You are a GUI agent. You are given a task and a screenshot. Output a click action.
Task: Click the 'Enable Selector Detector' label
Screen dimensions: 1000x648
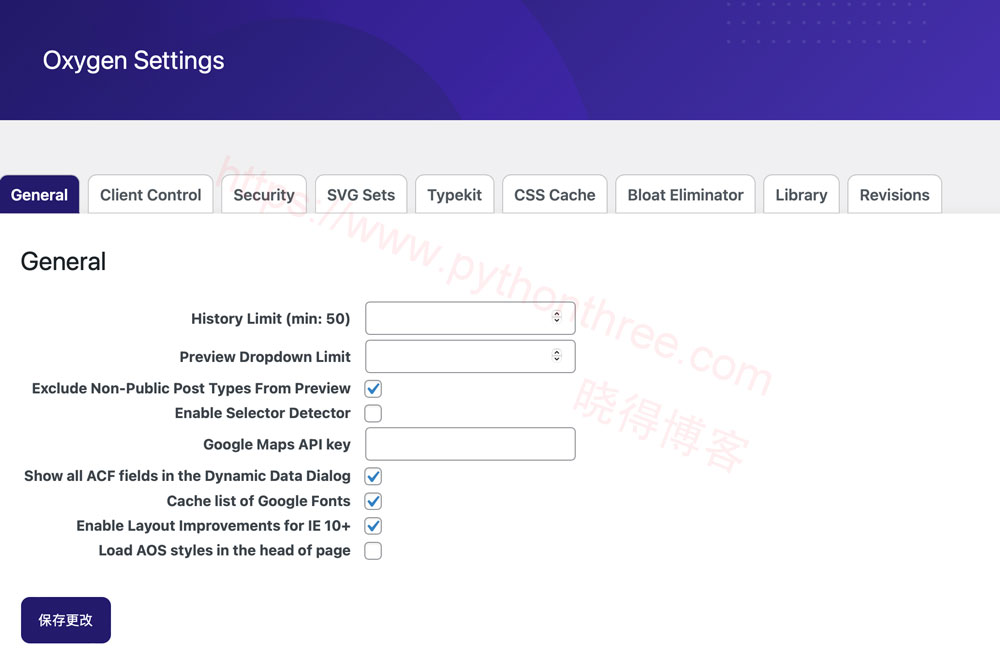click(262, 413)
